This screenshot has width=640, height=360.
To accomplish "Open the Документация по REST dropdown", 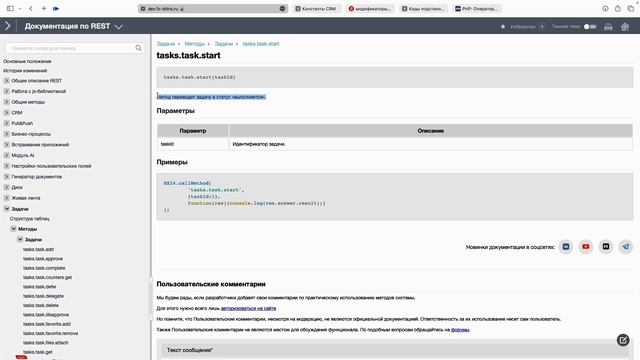I will coord(73,26).
